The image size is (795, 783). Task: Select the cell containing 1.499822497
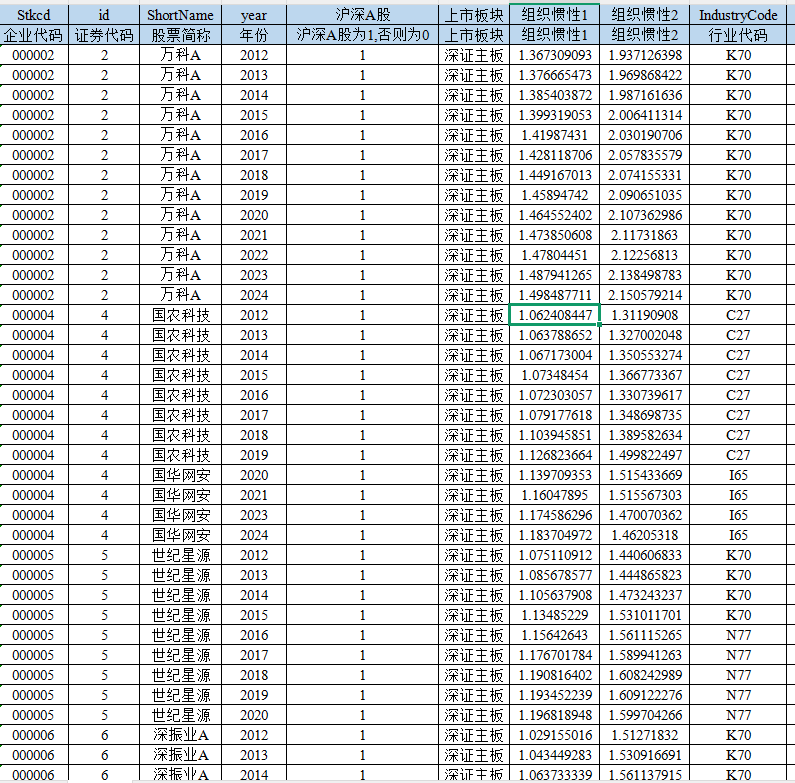click(x=645, y=455)
